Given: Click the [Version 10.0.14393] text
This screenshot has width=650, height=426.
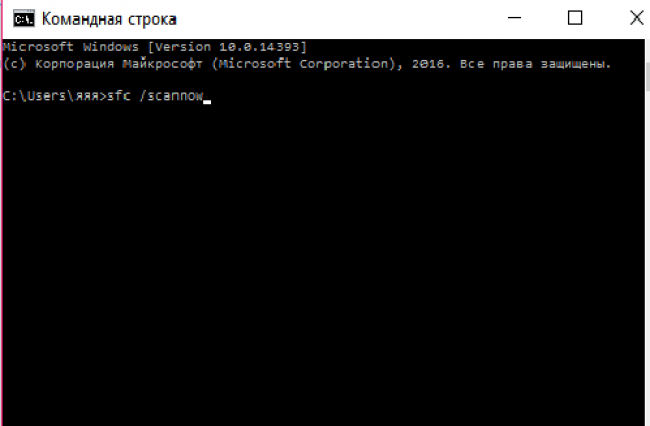Looking at the screenshot, I should click(x=227, y=47).
